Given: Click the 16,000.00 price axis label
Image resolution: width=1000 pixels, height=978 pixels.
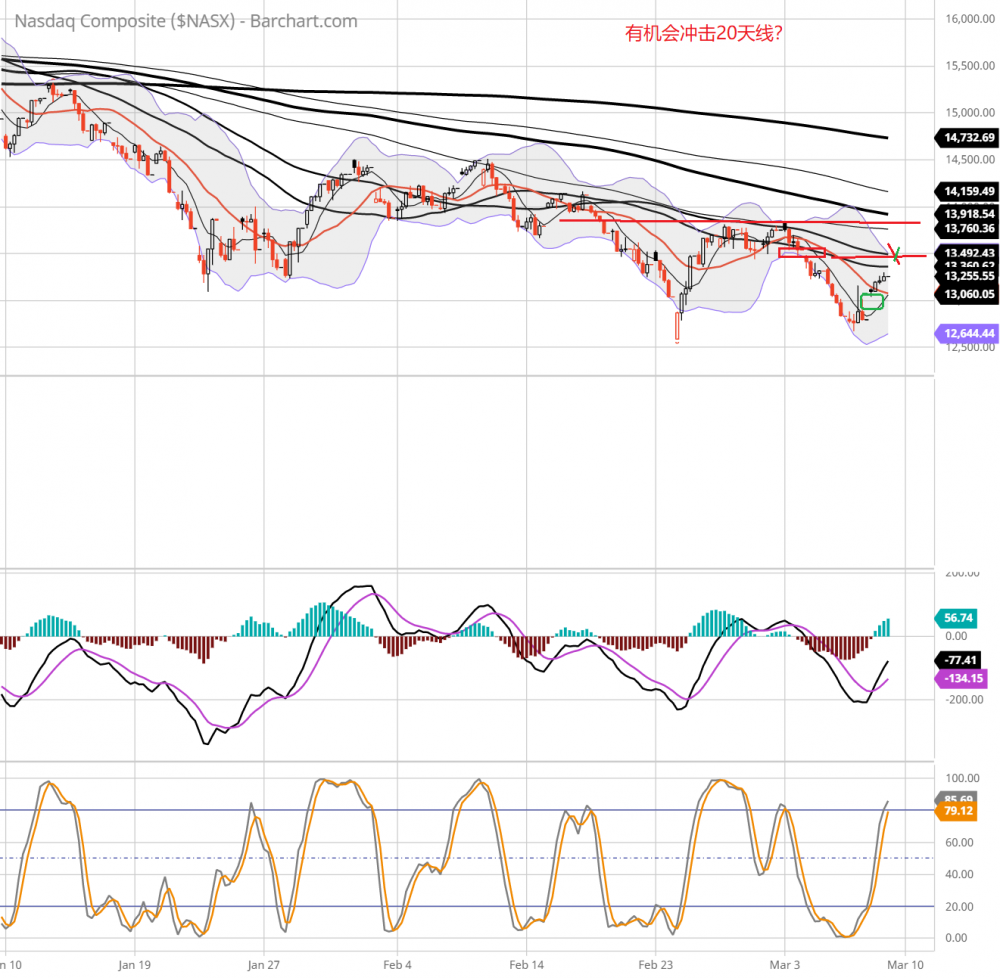Looking at the screenshot, I should [967, 19].
